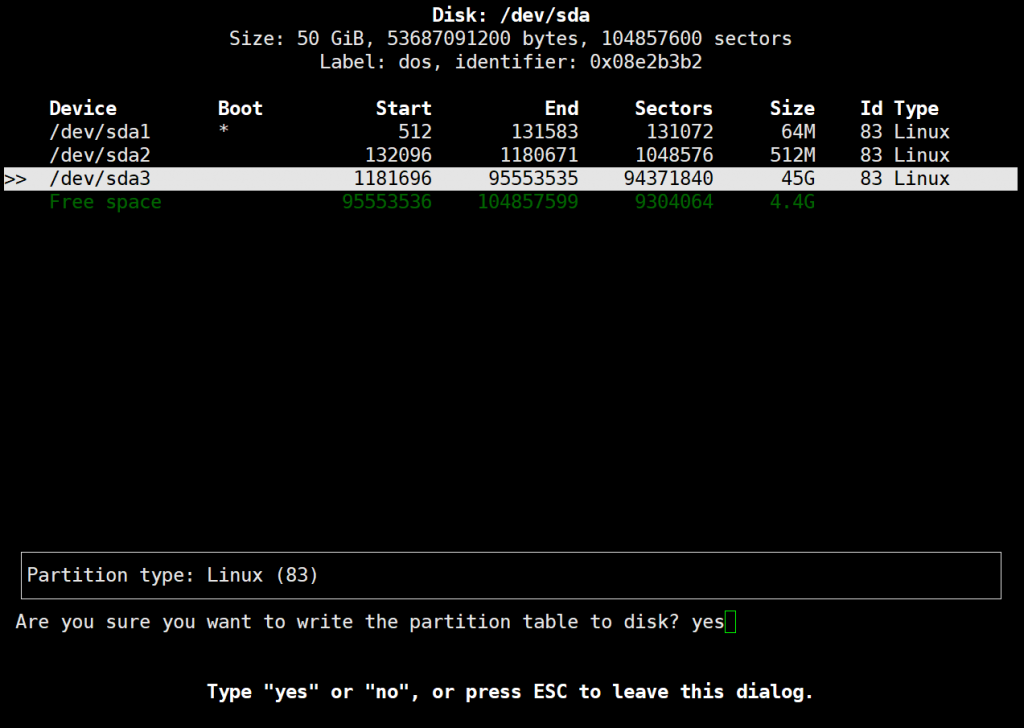Click the ESC dialog instruction text
The image size is (1024, 728).
508,691
